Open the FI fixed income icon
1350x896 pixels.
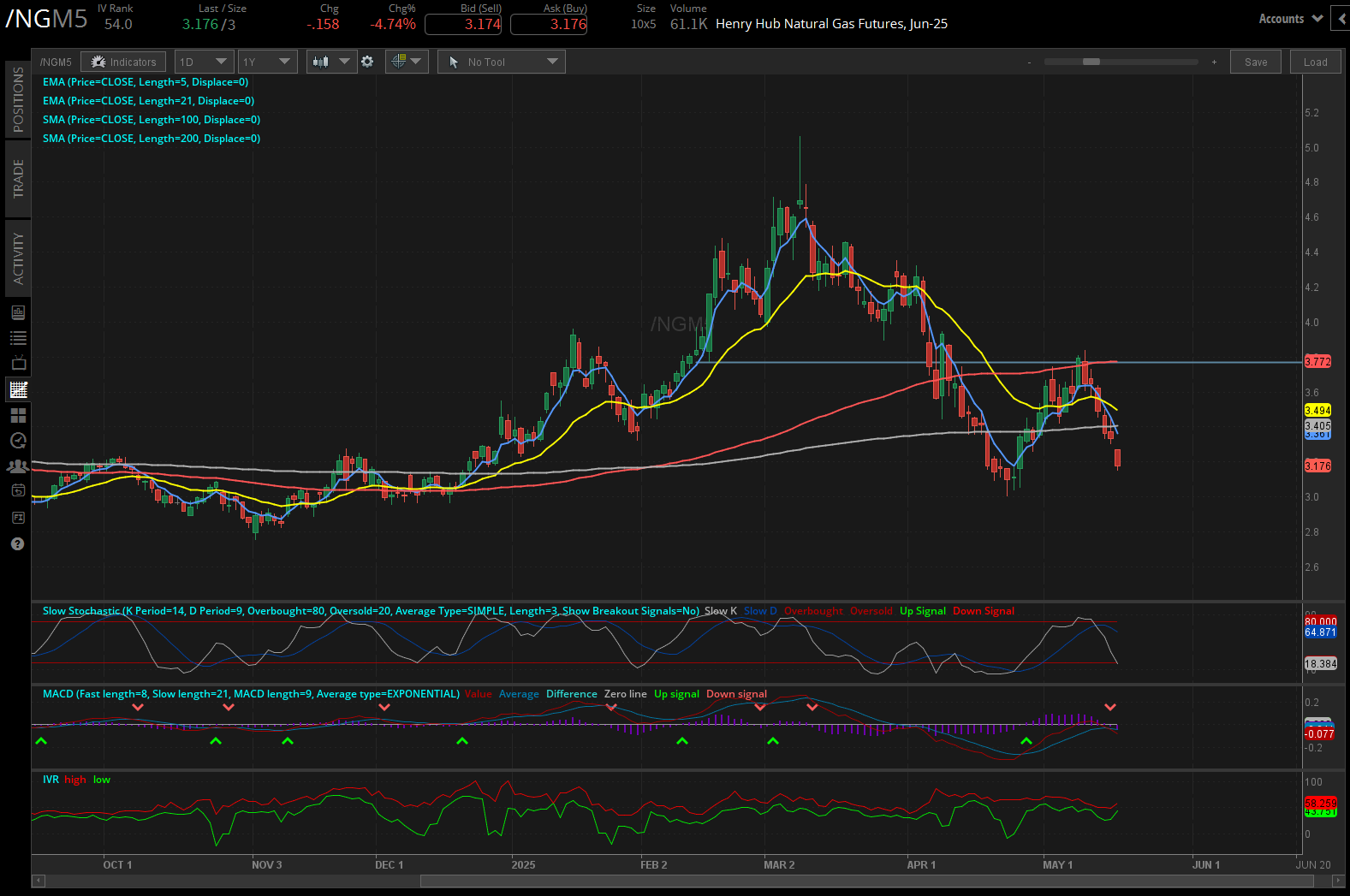click(x=18, y=518)
